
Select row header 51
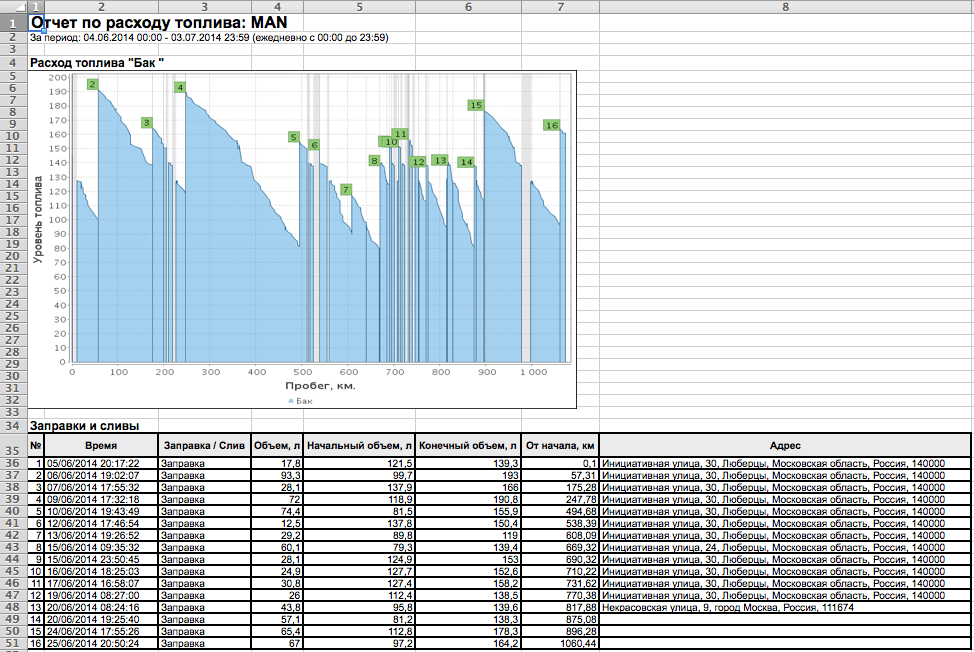(13, 644)
